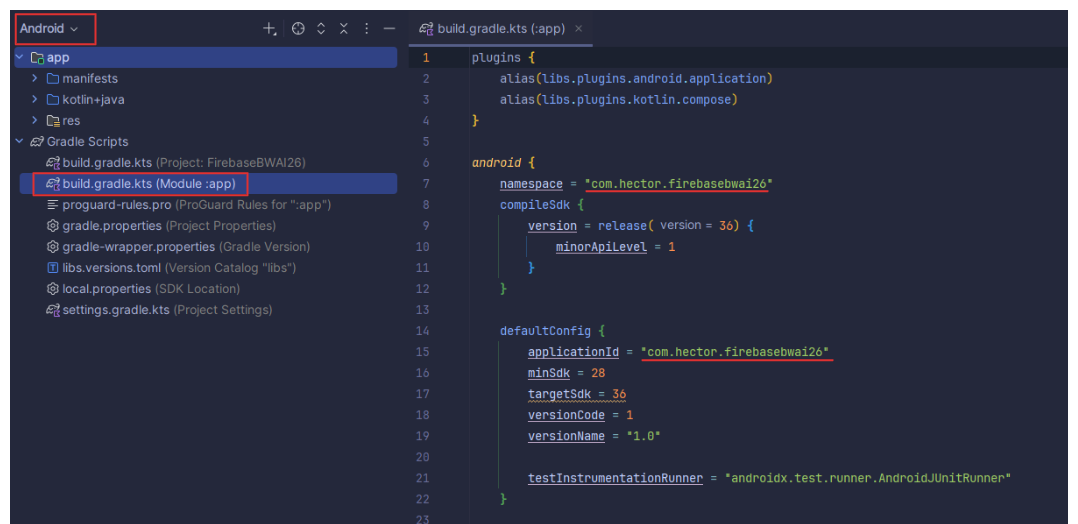Click the kotlin+java folder icon

click(53, 100)
